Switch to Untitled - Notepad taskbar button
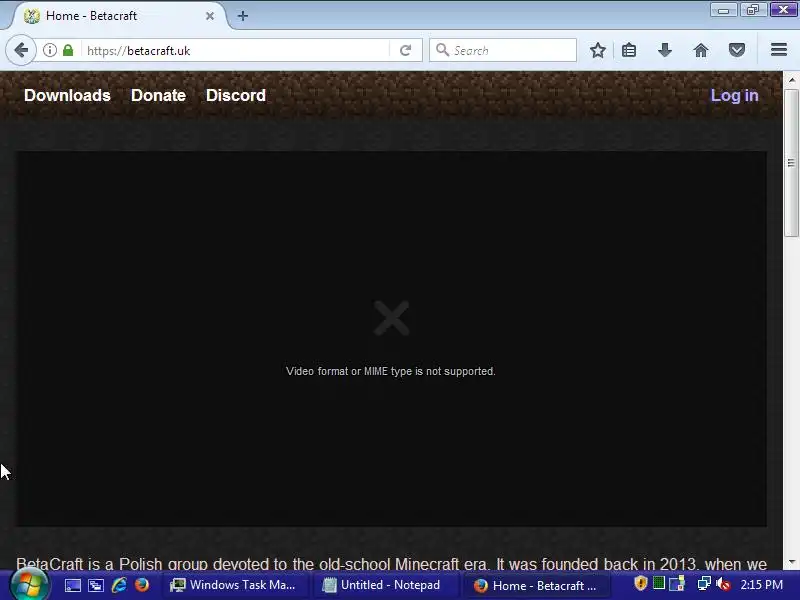This screenshot has height=600, width=800. click(x=385, y=585)
